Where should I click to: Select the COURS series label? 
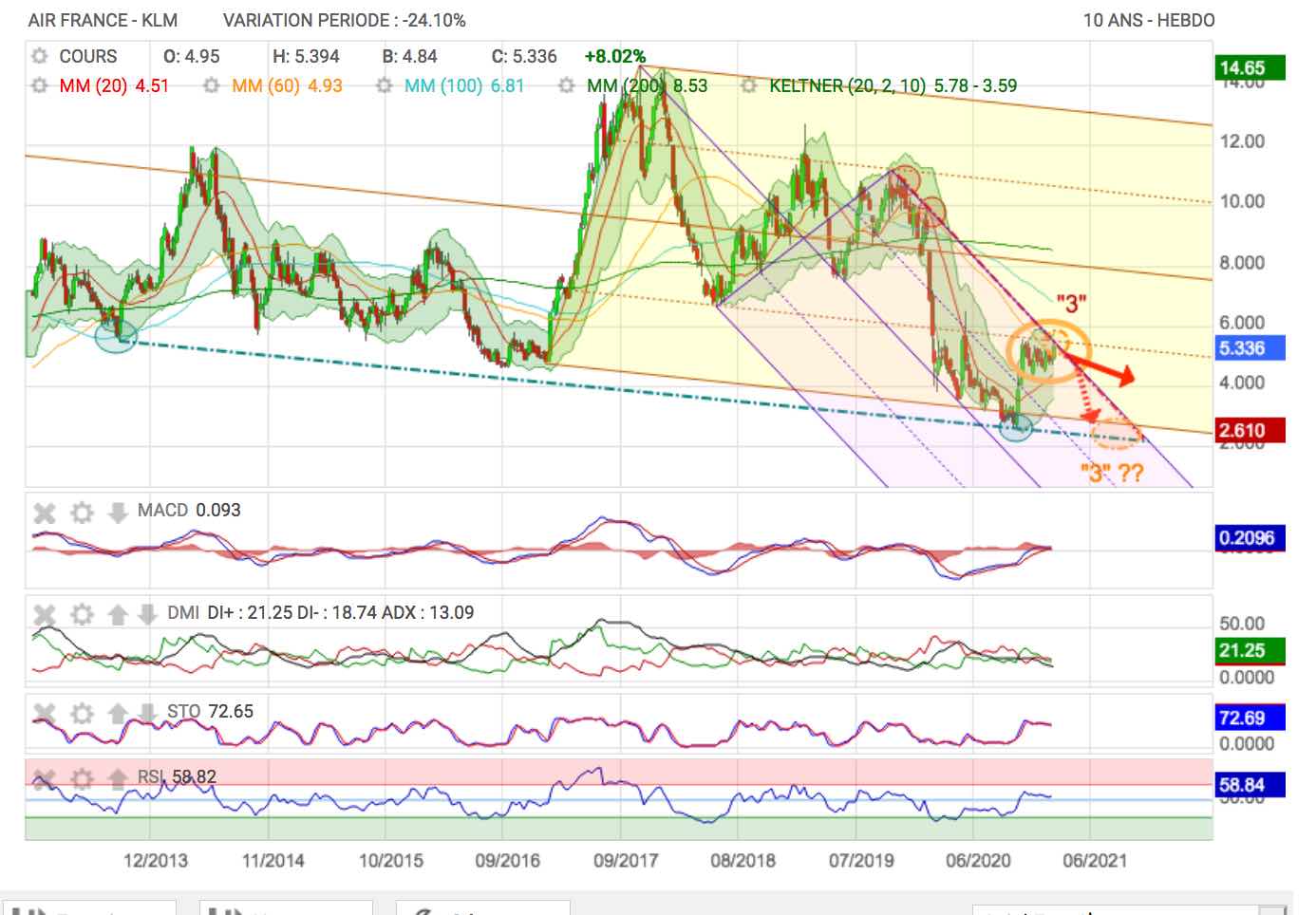pyautogui.click(x=88, y=56)
